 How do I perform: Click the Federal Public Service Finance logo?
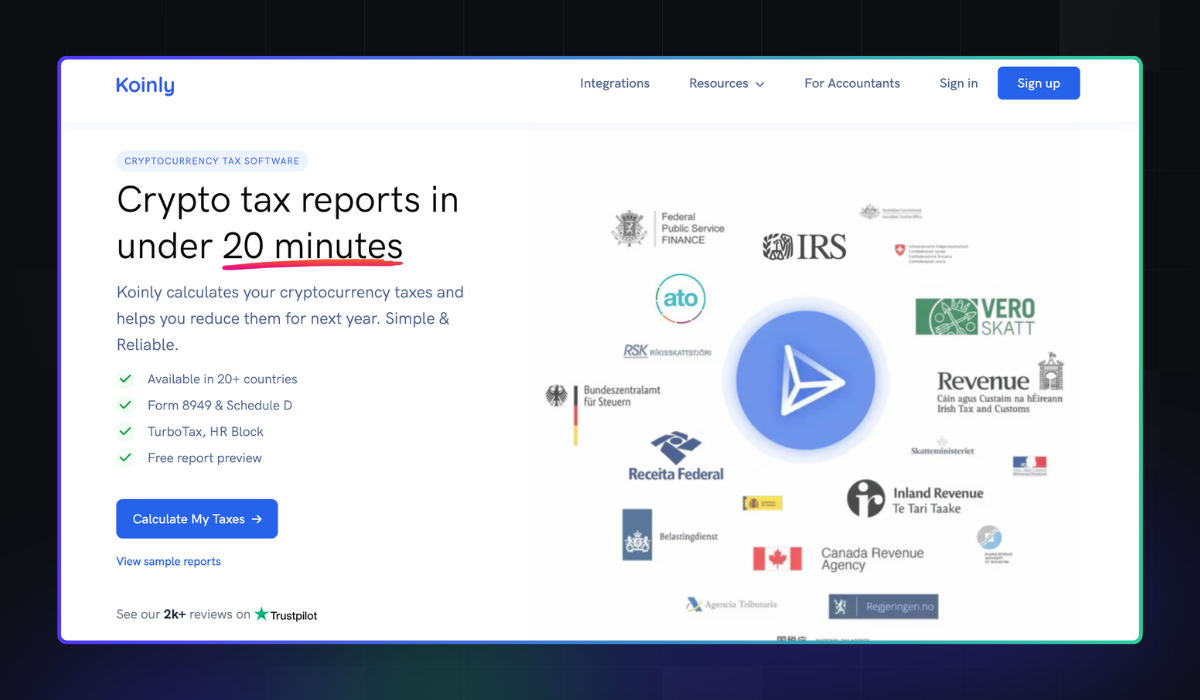click(x=668, y=228)
